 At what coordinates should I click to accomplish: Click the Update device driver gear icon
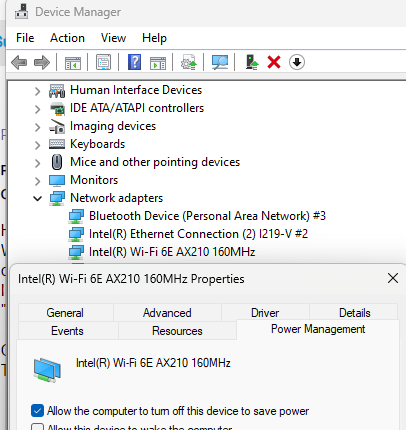(x=189, y=62)
